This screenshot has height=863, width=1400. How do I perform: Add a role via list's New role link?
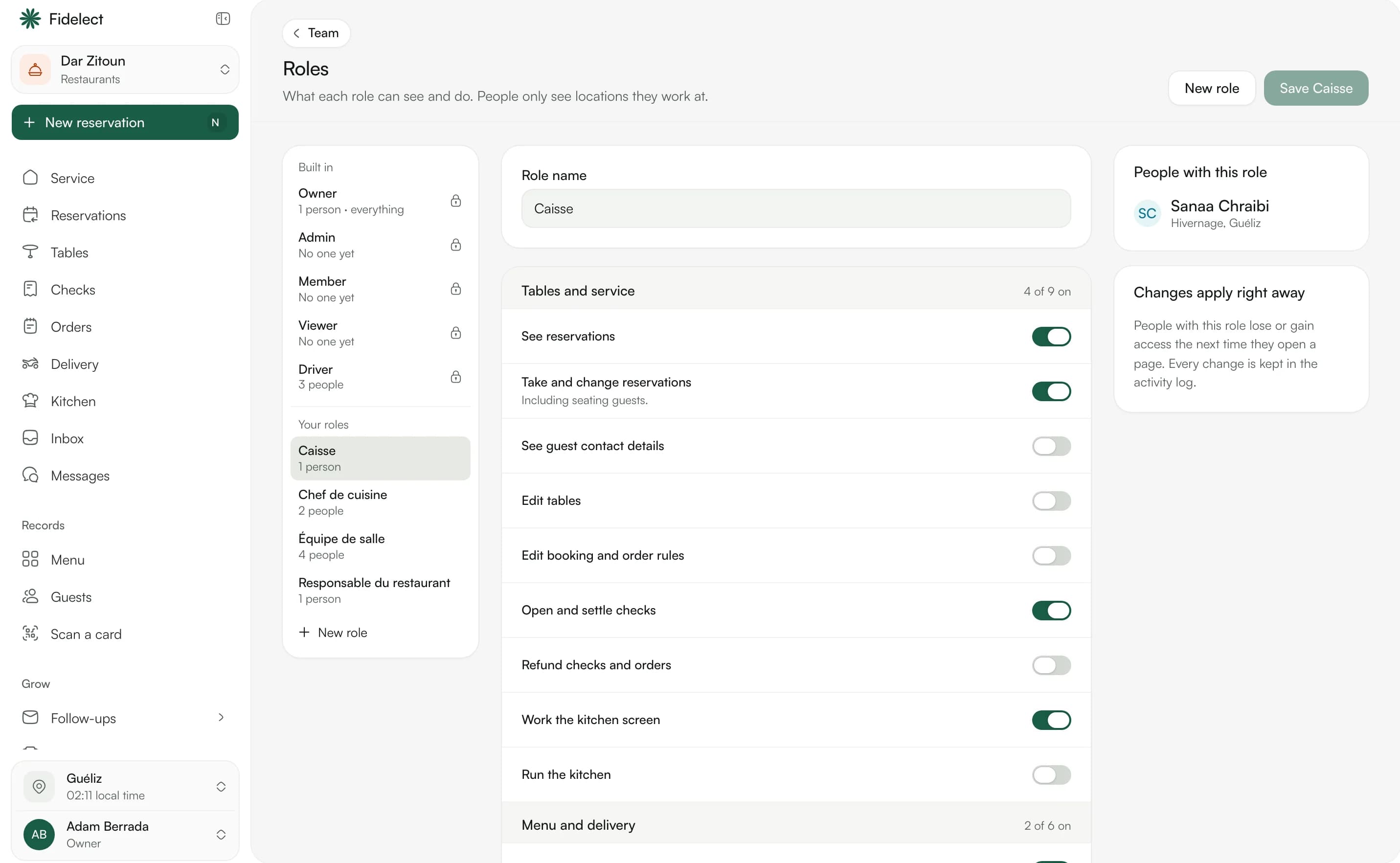click(x=333, y=632)
